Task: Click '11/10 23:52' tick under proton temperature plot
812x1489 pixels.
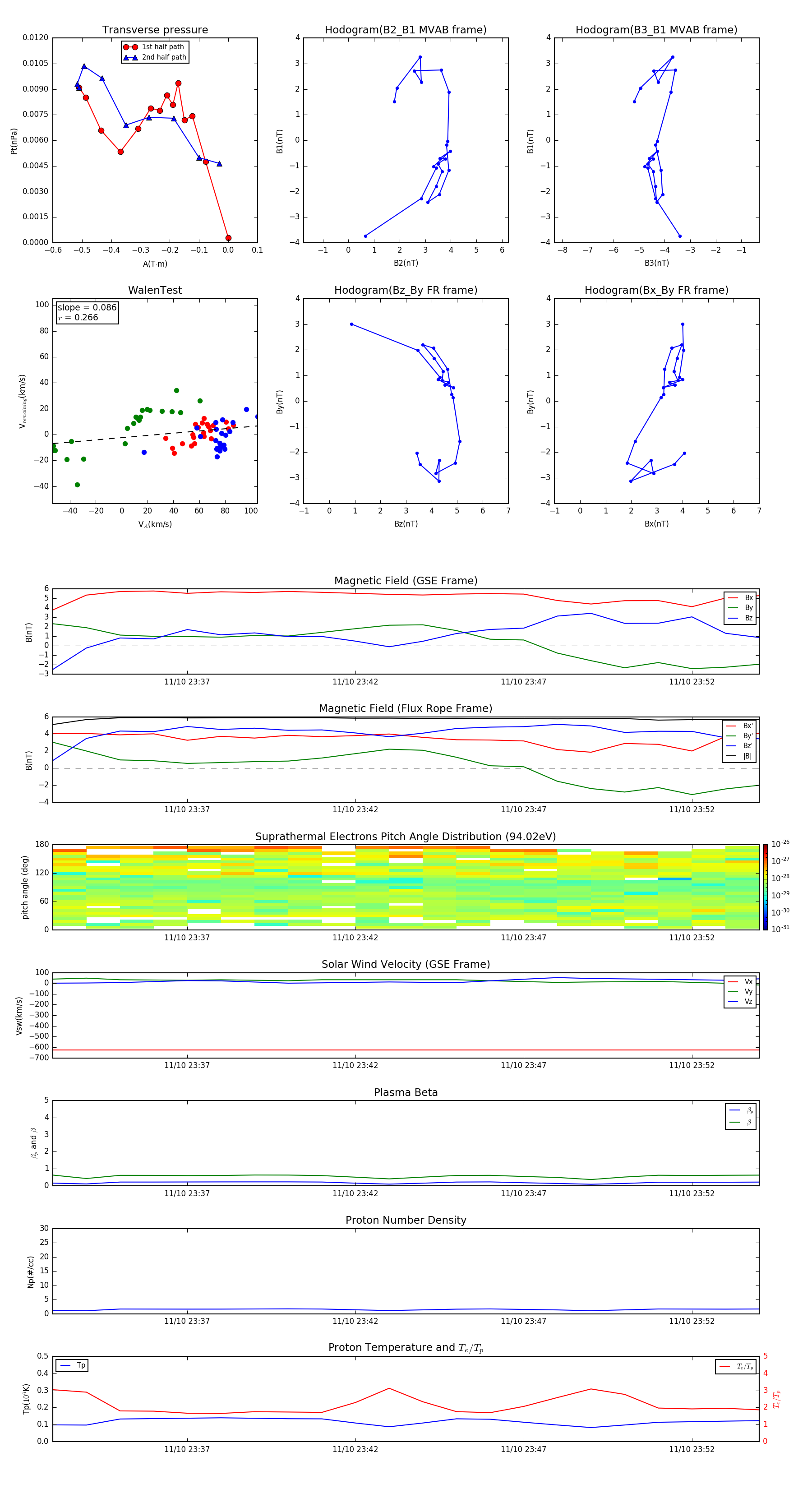Action: click(x=692, y=1449)
